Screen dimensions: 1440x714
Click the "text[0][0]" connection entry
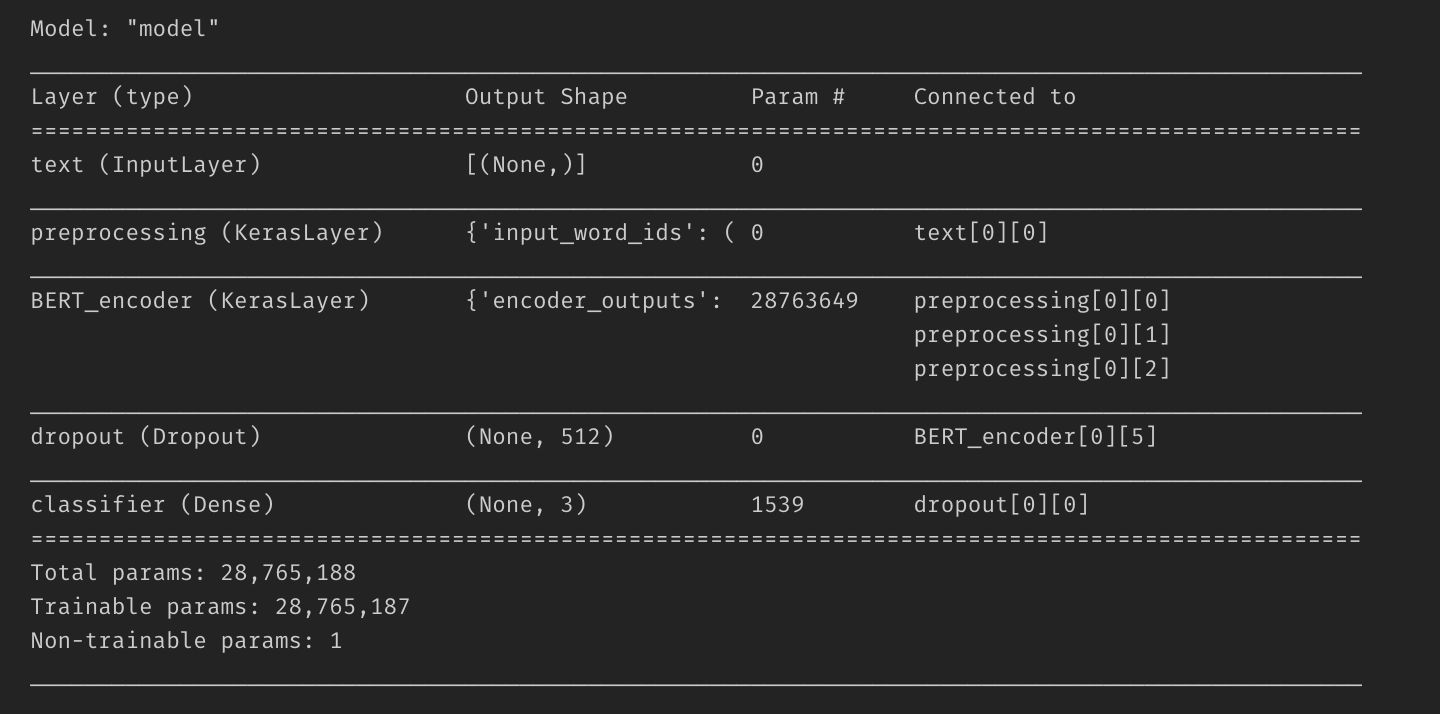click(981, 233)
